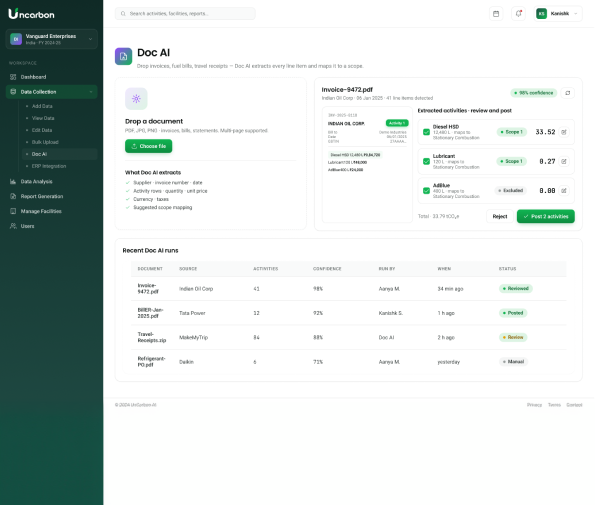Click the Dashboard sidebar icon
Viewport: 595px width, 505px height.
tap(13, 77)
